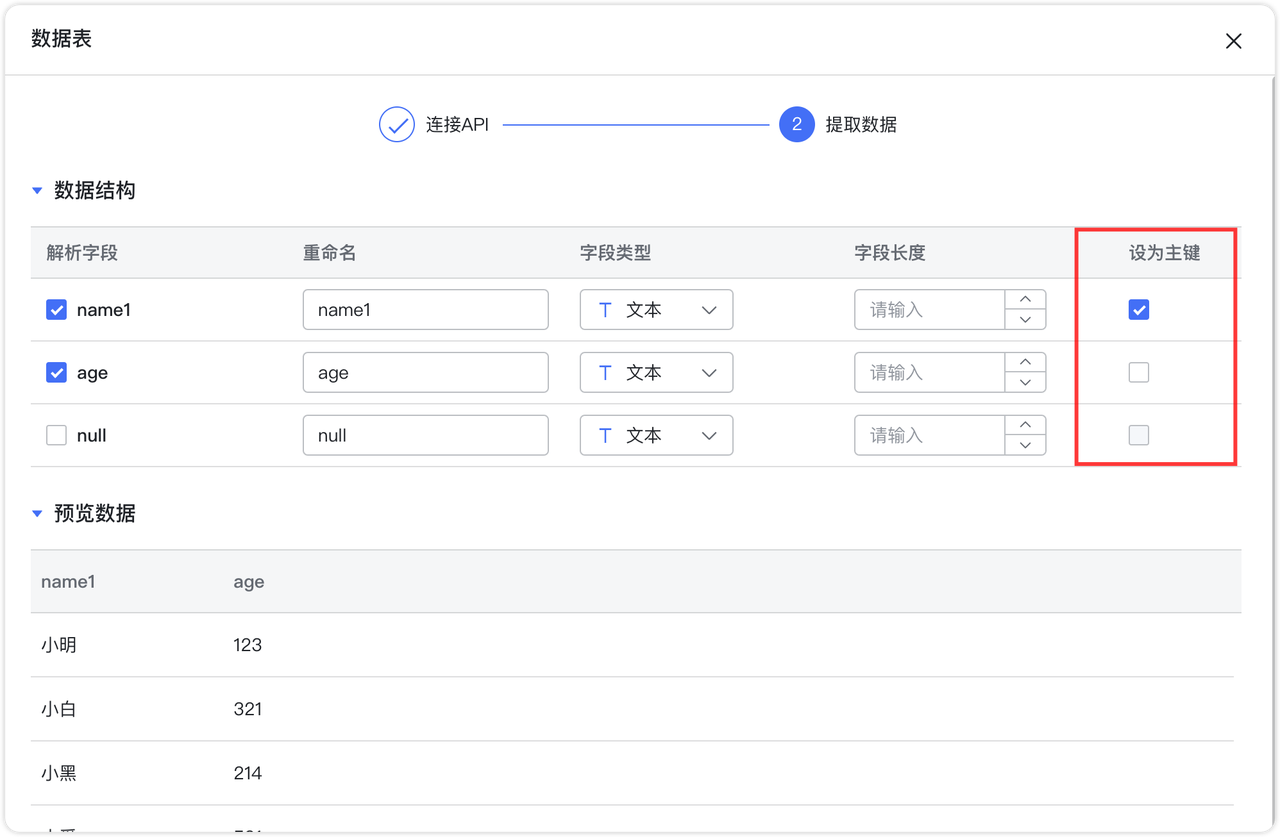Select the 小明 cell in preview data
The image size is (1280, 837).
(59, 645)
